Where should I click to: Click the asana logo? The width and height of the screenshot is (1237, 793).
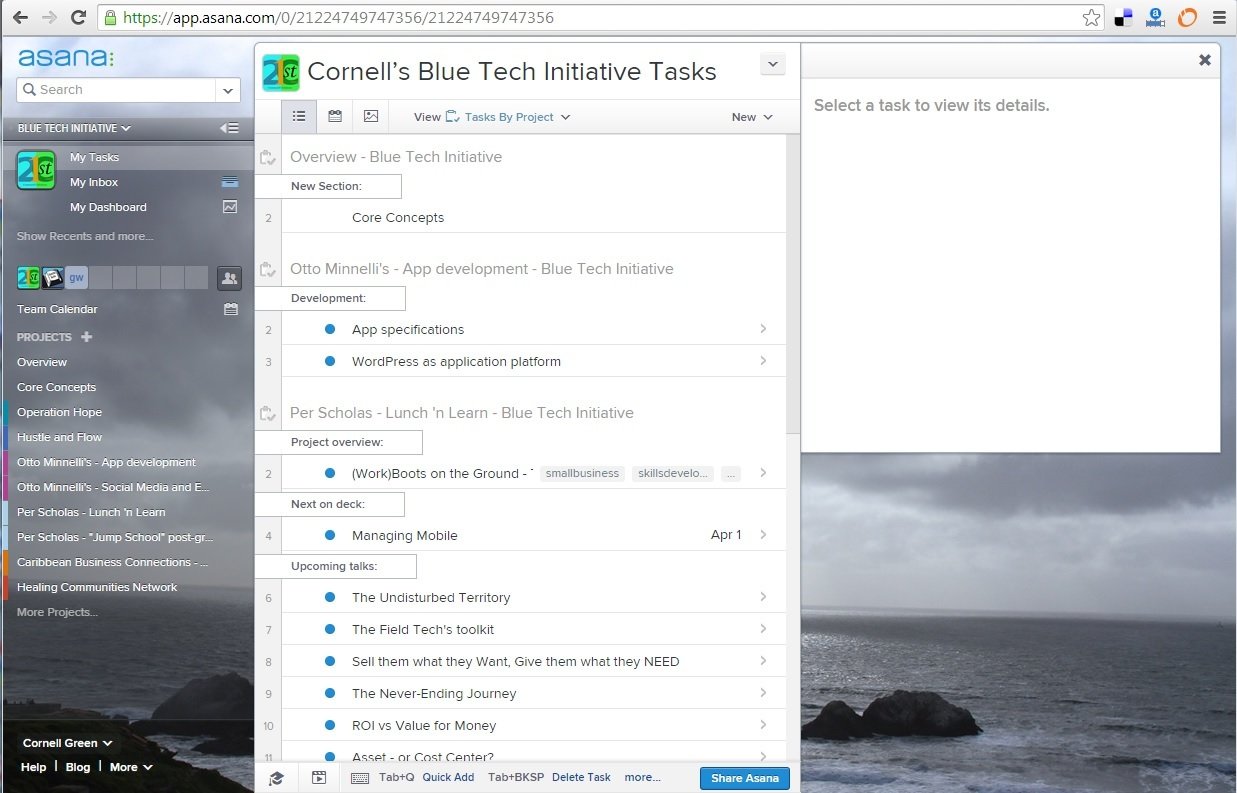[66, 57]
